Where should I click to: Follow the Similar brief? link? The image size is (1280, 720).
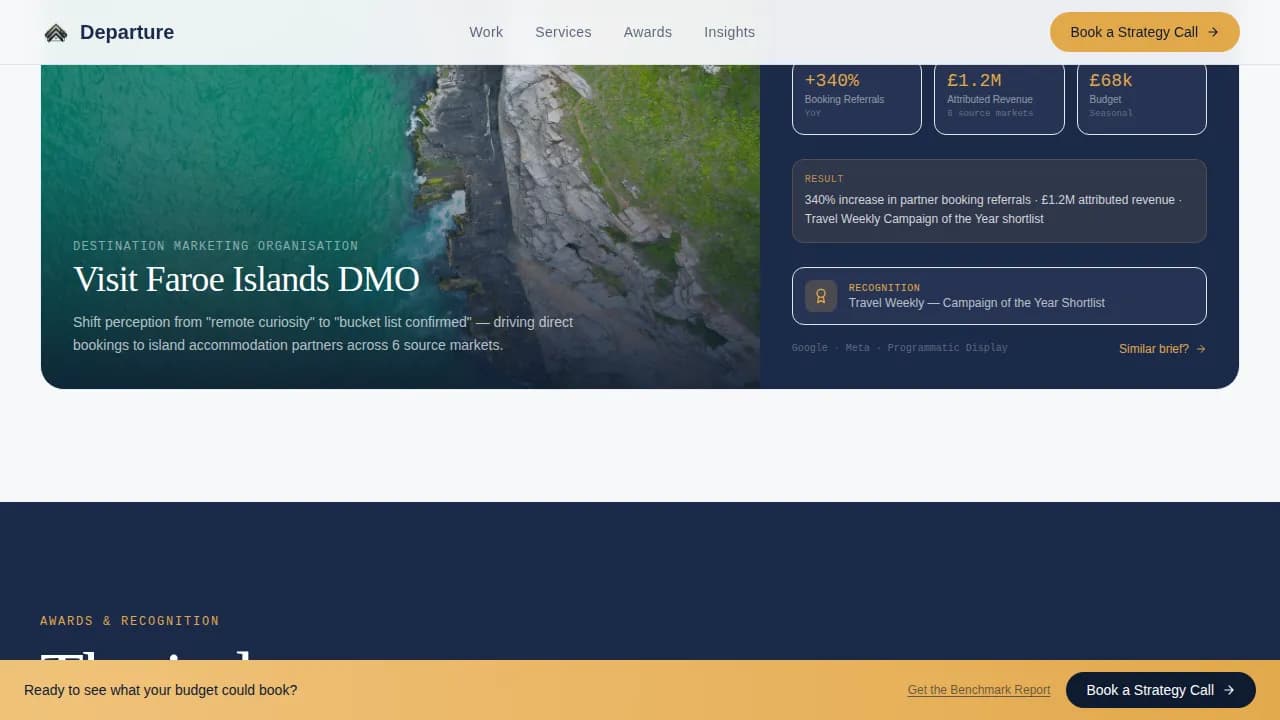point(1163,349)
